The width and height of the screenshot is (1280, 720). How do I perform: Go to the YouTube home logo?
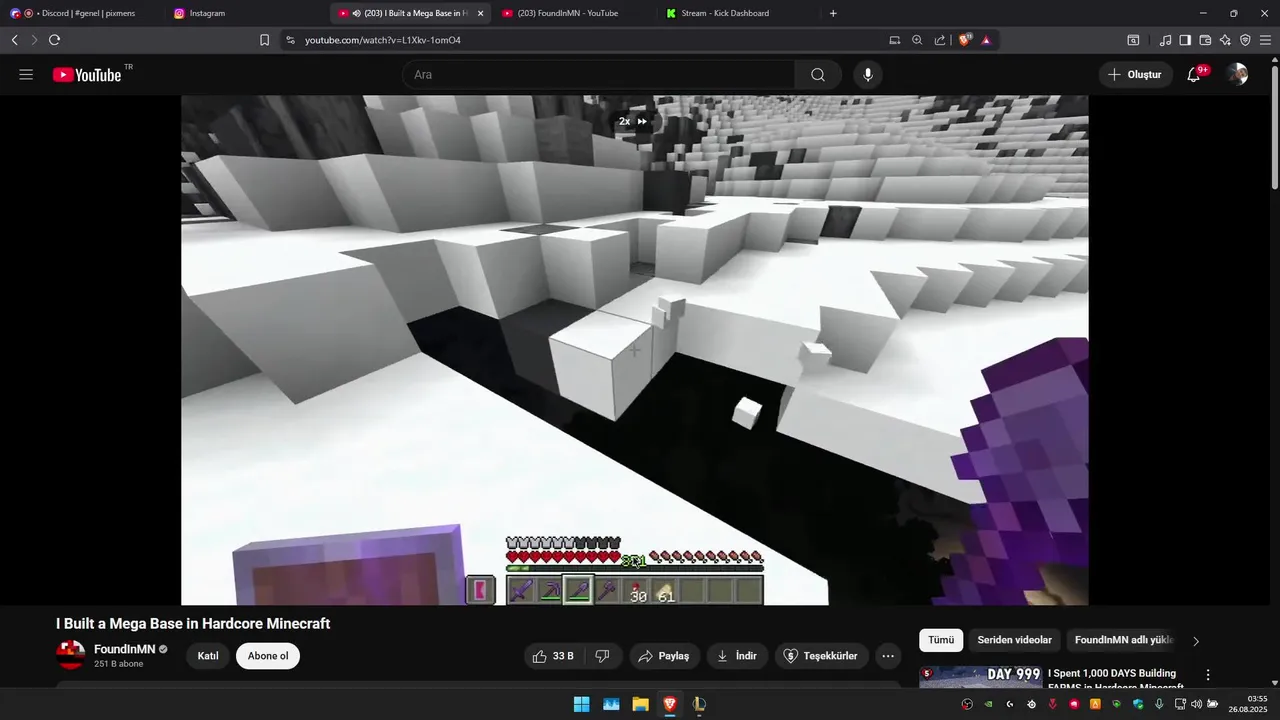click(88, 75)
